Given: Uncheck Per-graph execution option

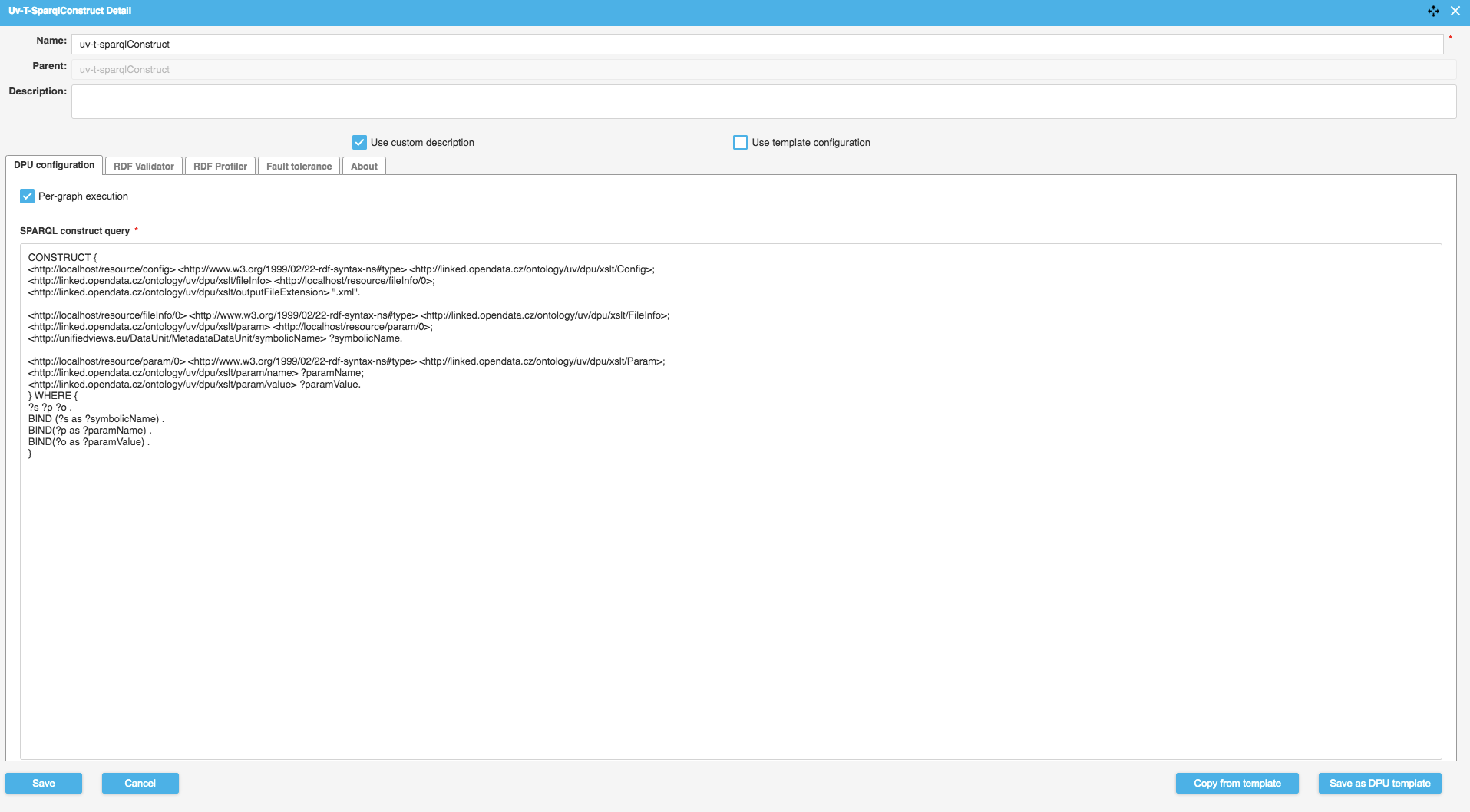Looking at the screenshot, I should coord(28,196).
